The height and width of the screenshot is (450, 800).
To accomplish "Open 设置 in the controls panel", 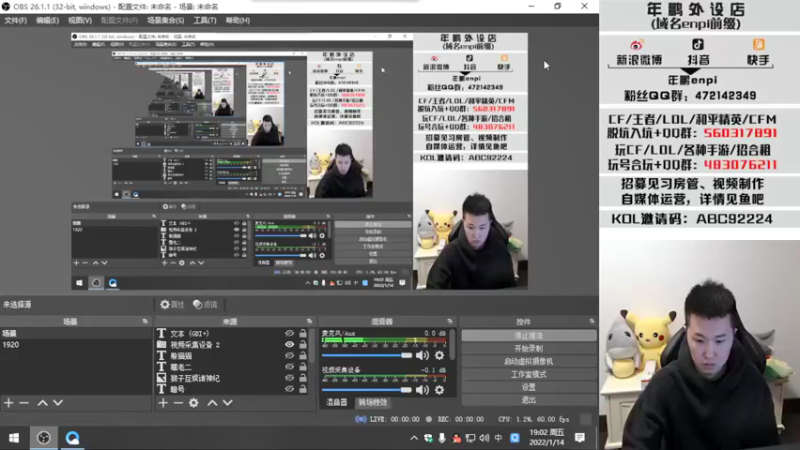I will (529, 387).
